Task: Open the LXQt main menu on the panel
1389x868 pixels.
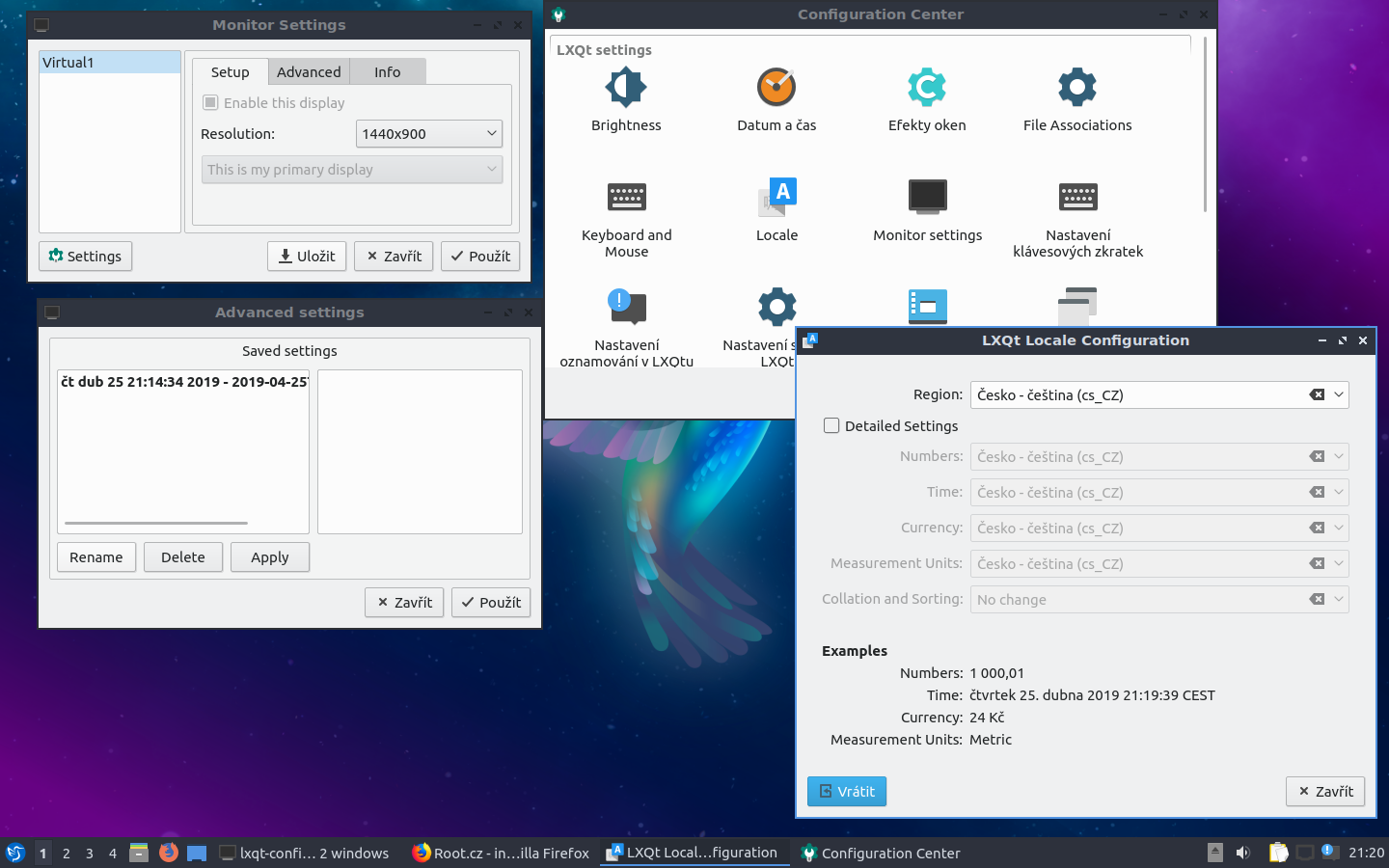Action: [x=14, y=853]
